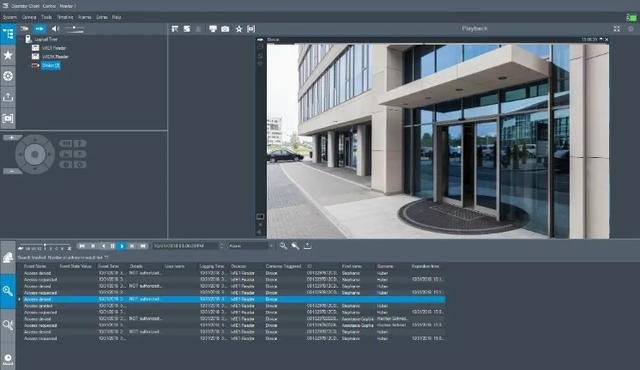640x370 pixels.
Task: Open the Logical Tree tab in the sidebar
Action: point(8,34)
